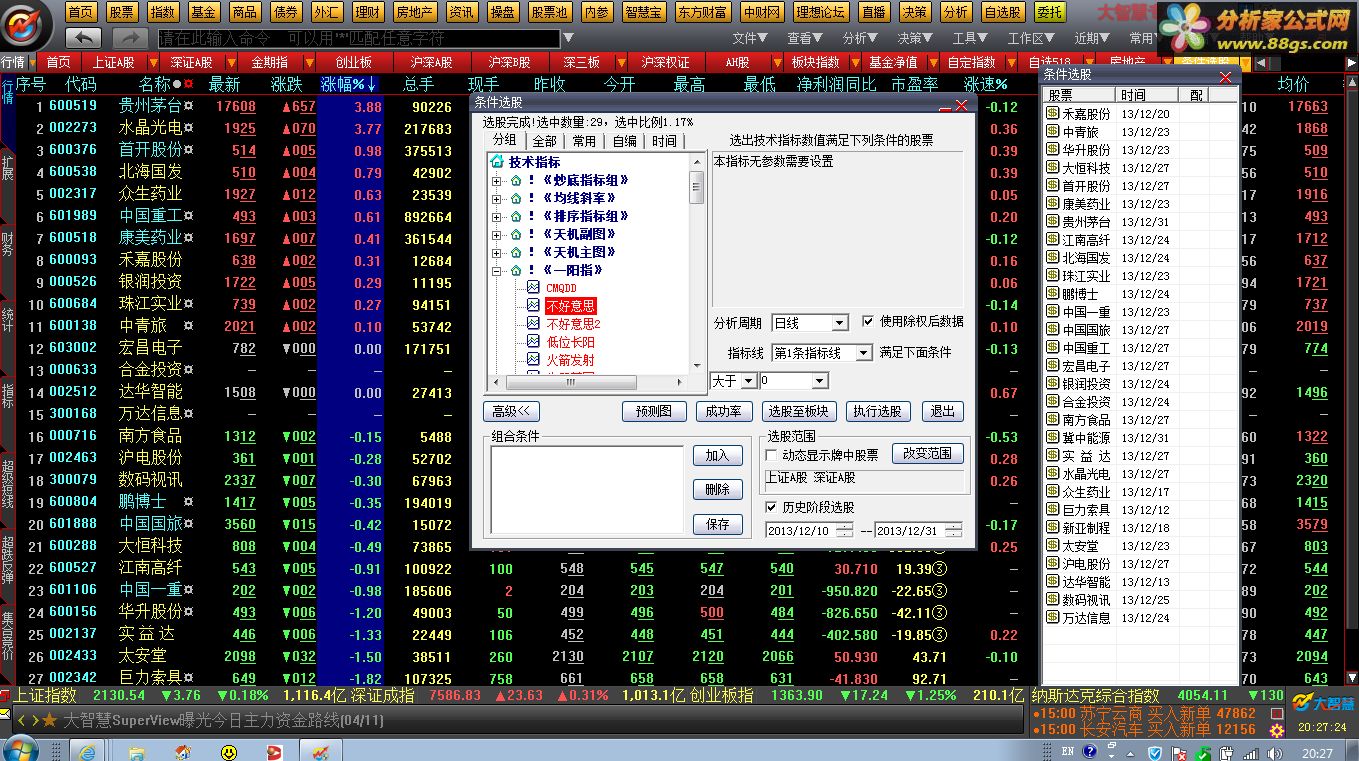The width and height of the screenshot is (1359, 761).
Task: Open the value 0 combo box dropdown
Action: [820, 381]
